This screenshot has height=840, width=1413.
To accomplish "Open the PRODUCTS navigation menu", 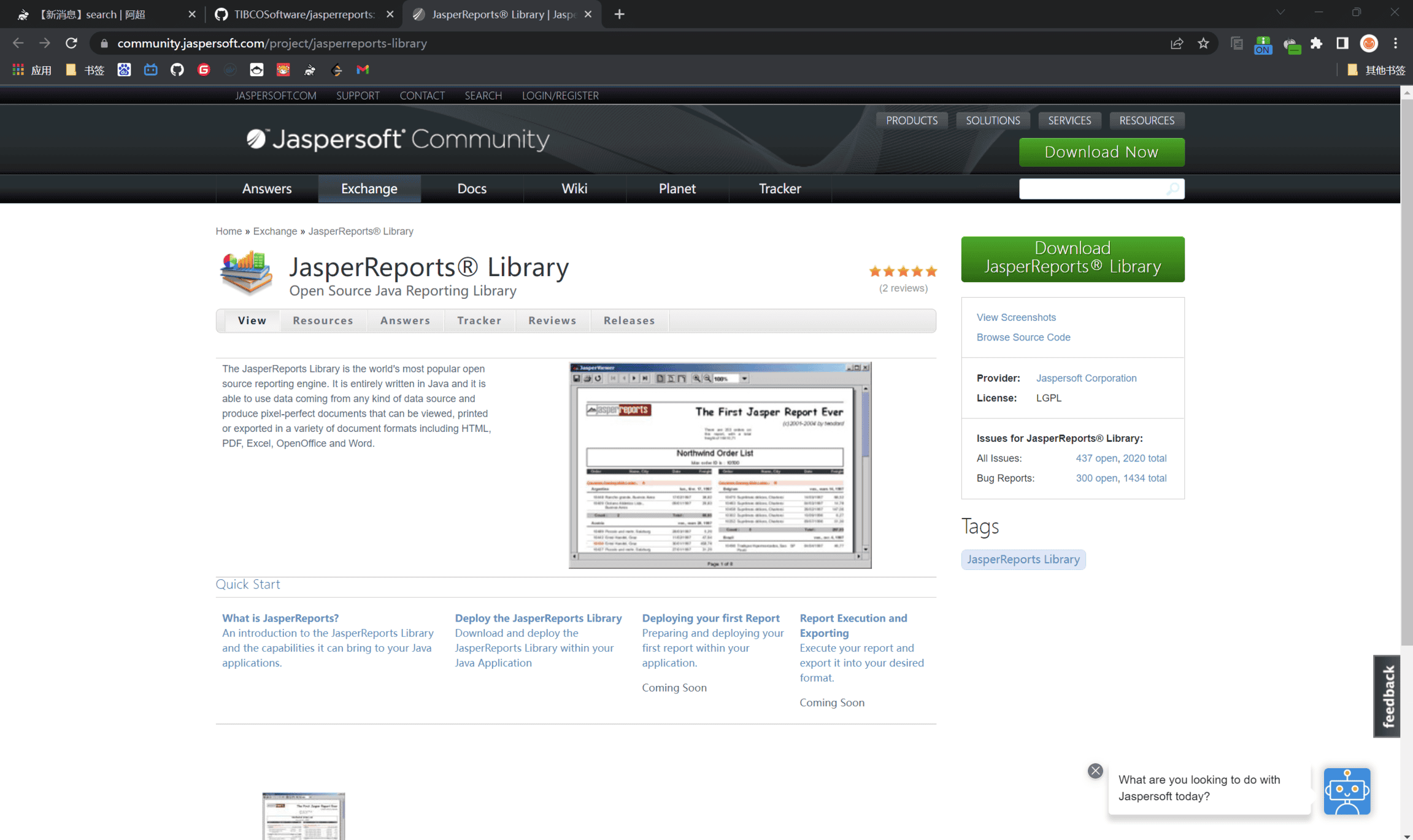I will tap(911, 120).
